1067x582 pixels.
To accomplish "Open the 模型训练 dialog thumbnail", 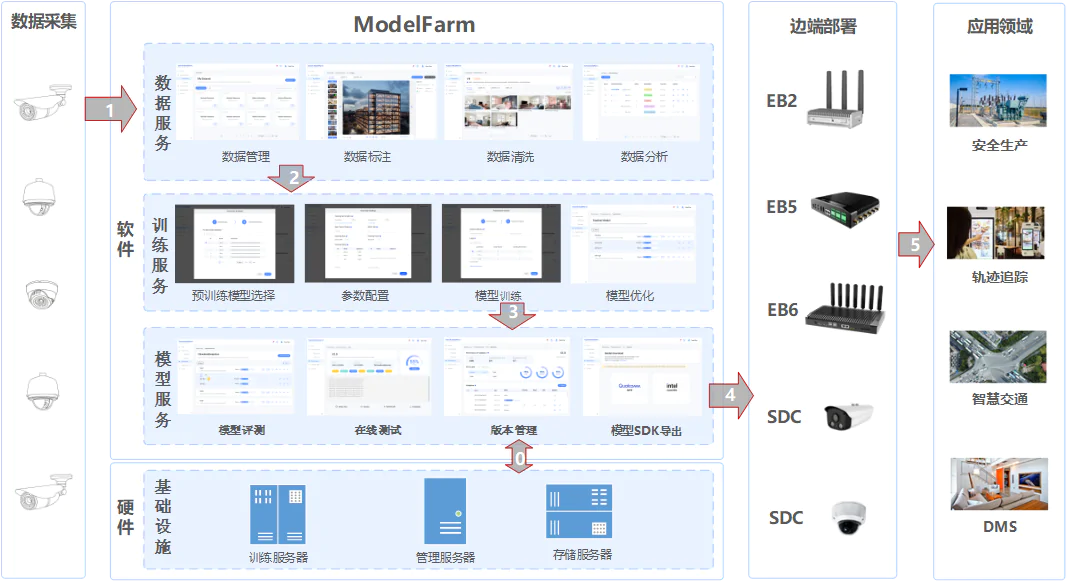I will (502, 244).
